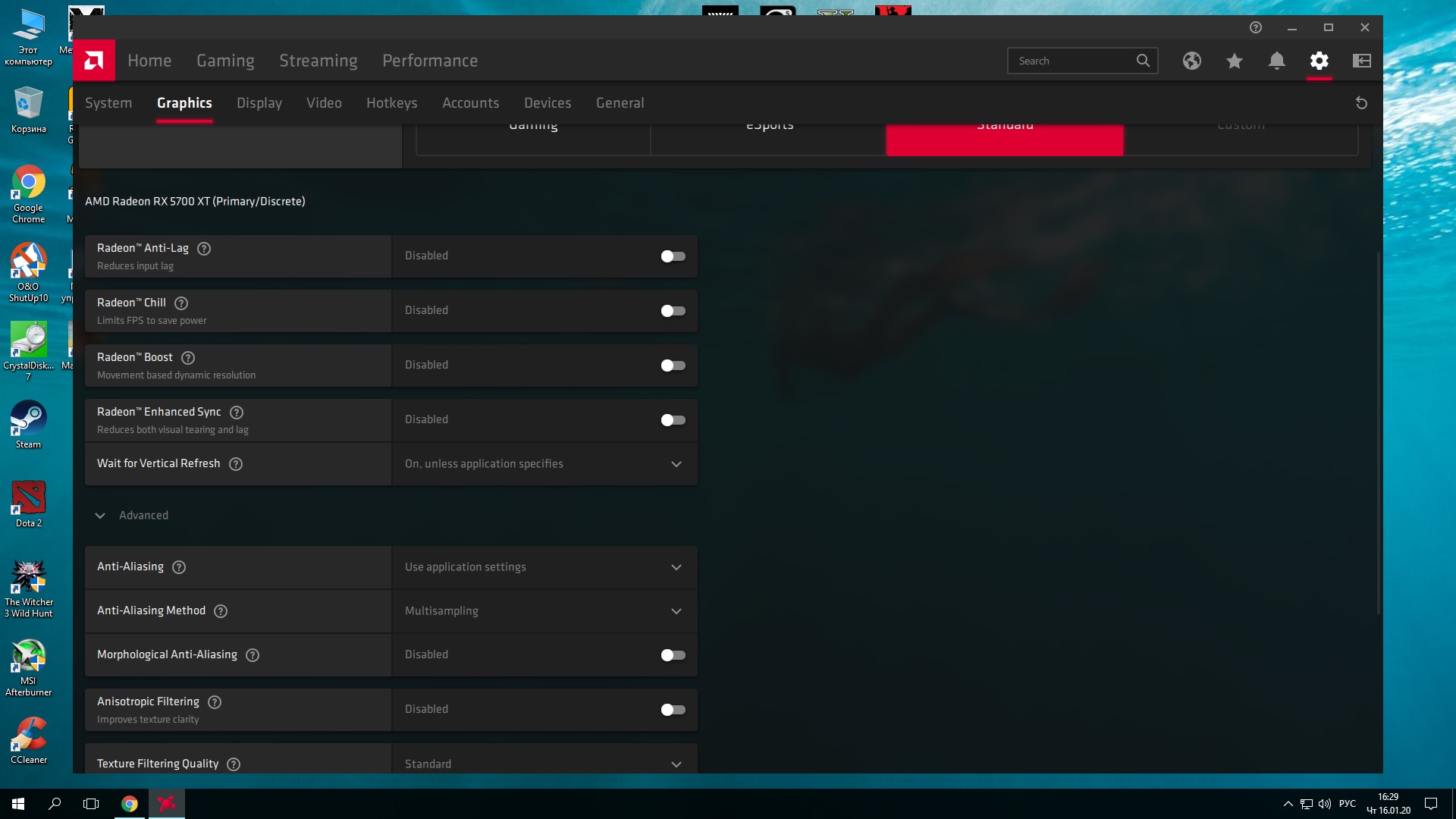Click the AMD logo home icon
The height and width of the screenshot is (819, 1456).
click(94, 61)
